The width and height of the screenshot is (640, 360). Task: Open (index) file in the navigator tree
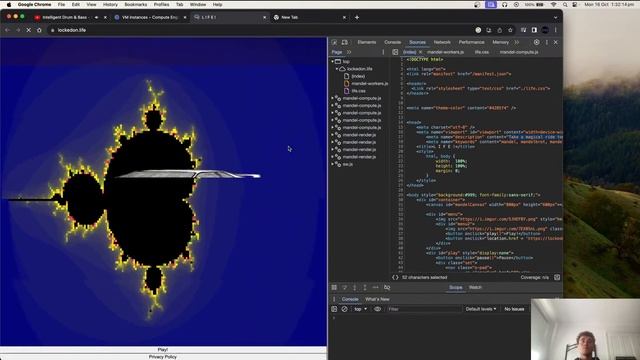358,76
